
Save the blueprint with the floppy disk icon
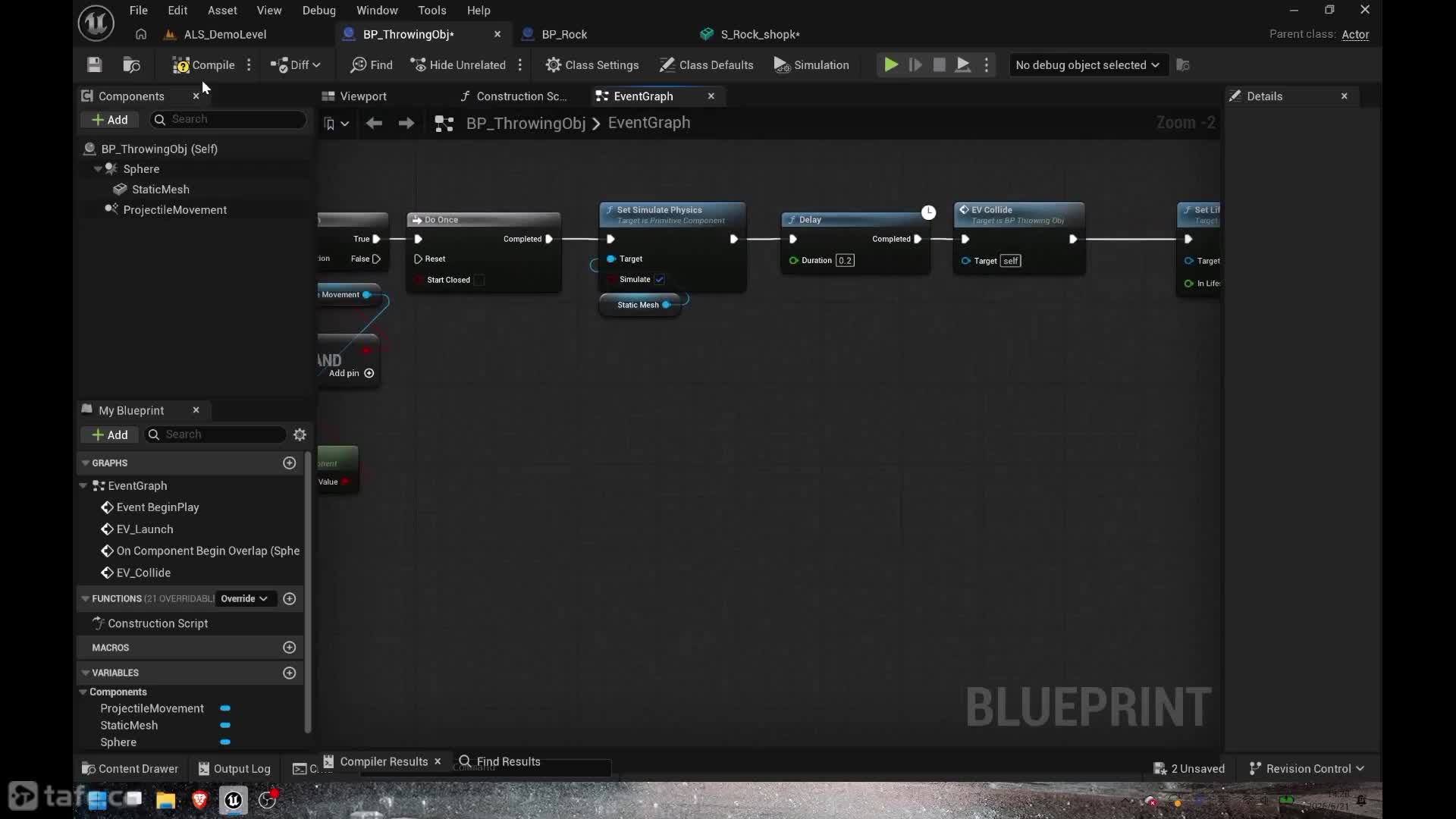click(x=94, y=65)
